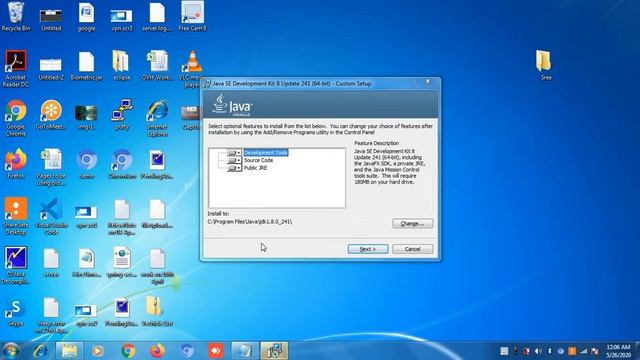The height and width of the screenshot is (360, 640).
Task: Select the Chromium desktop shortcut
Action: [x=122, y=164]
